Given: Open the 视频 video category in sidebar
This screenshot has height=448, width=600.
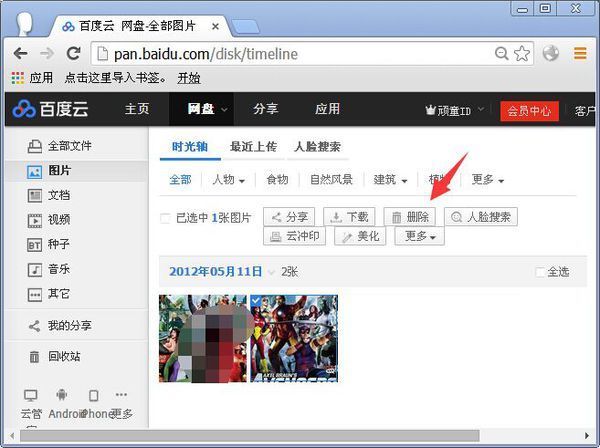Looking at the screenshot, I should pyautogui.click(x=34, y=220).
